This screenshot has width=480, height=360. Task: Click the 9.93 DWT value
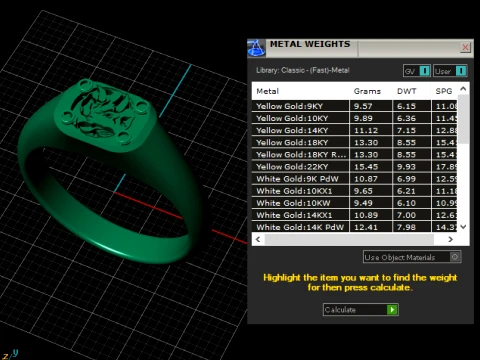(406, 167)
